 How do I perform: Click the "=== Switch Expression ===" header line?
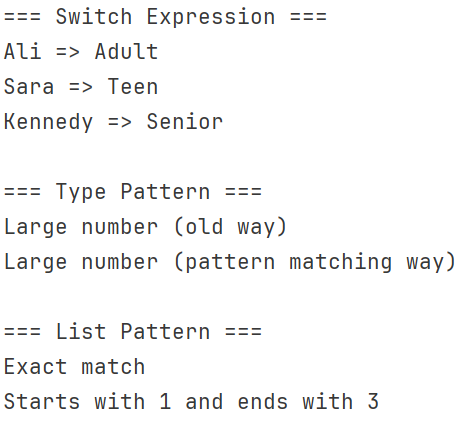click(x=165, y=17)
